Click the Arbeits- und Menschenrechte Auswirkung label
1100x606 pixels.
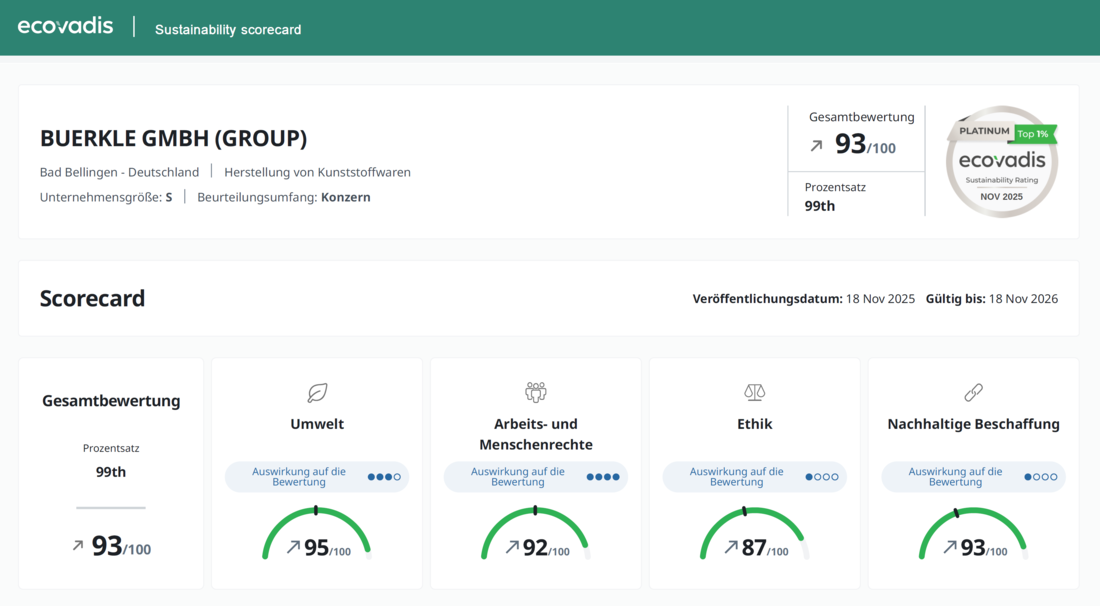click(517, 477)
